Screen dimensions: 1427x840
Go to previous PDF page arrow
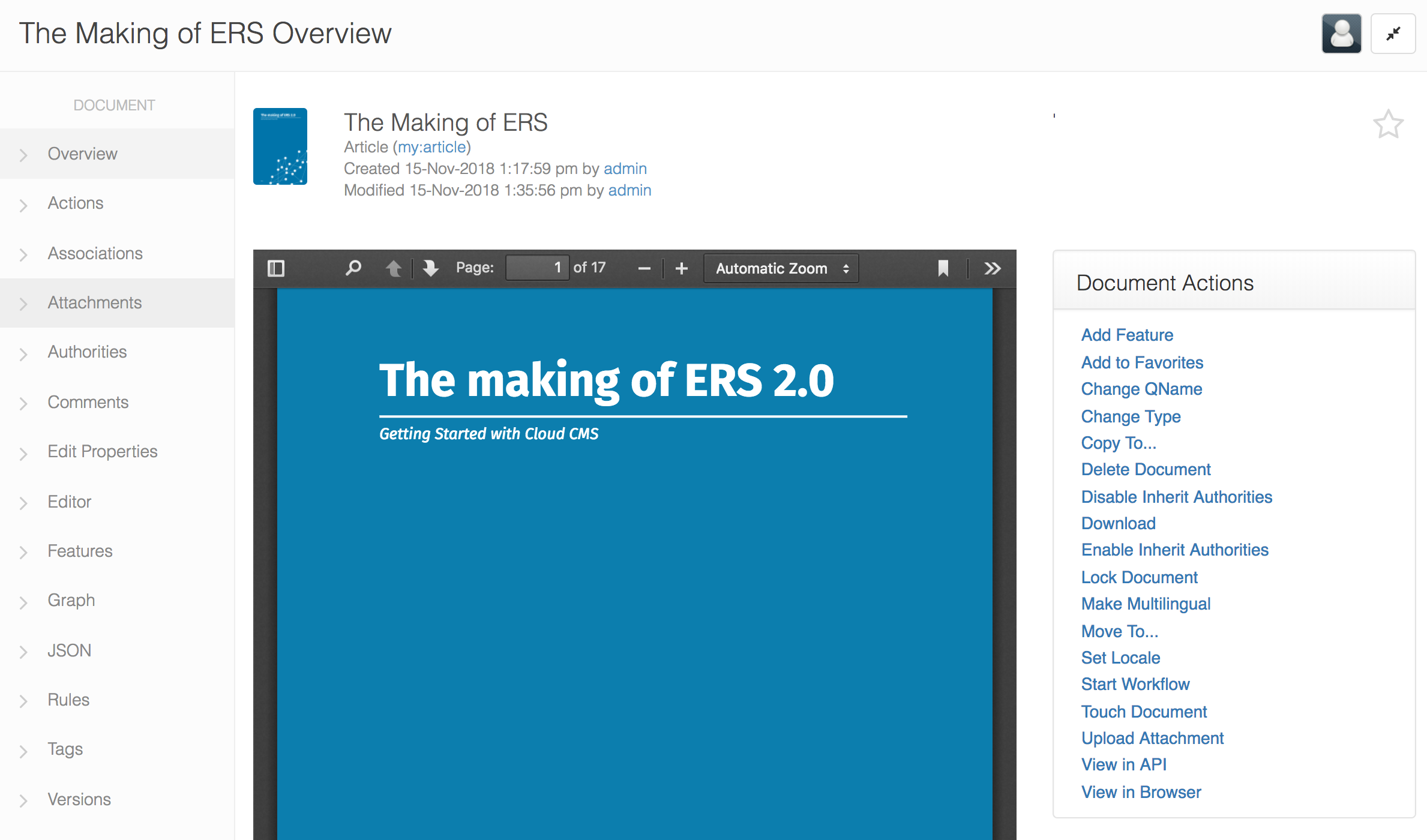(x=394, y=268)
